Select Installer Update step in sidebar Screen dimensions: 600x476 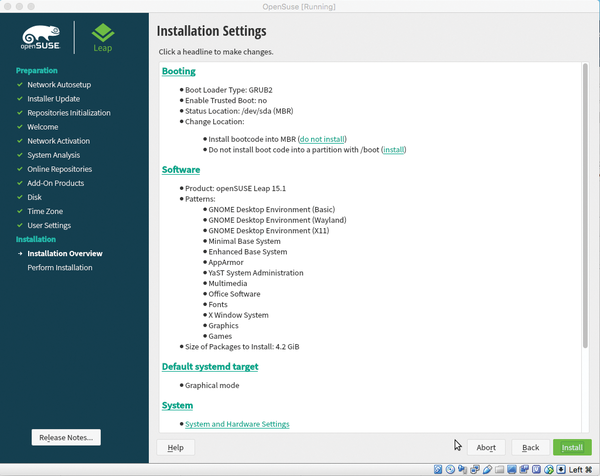click(54, 99)
